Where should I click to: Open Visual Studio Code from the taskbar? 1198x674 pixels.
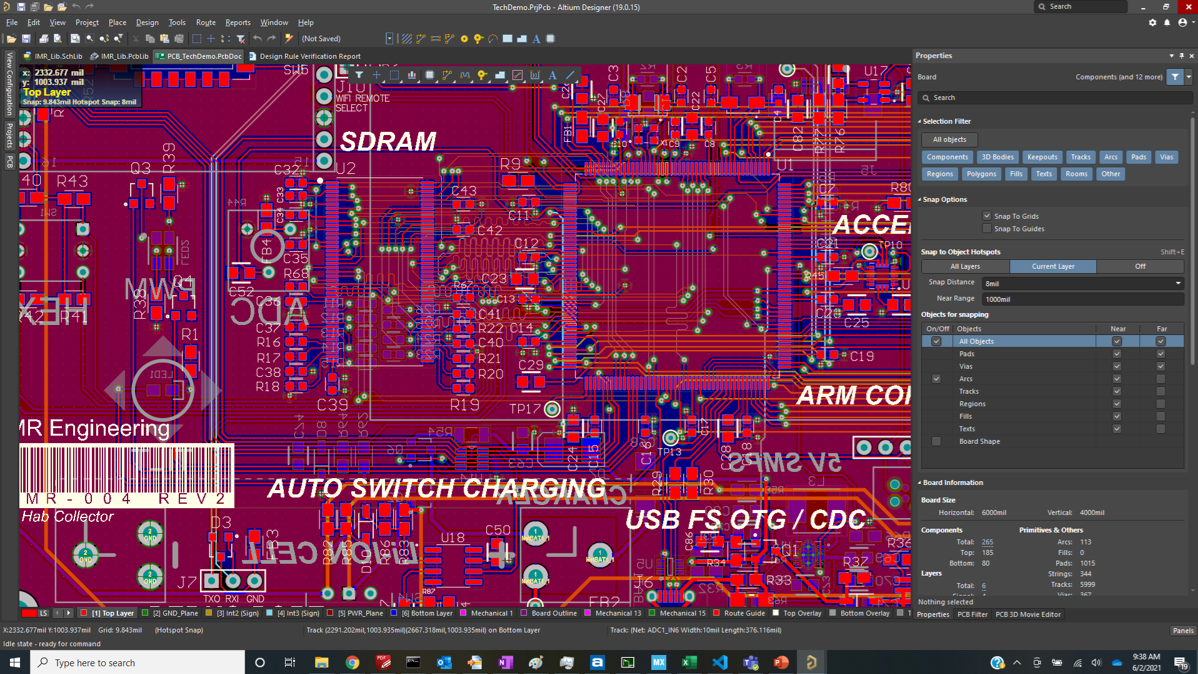[720, 663]
